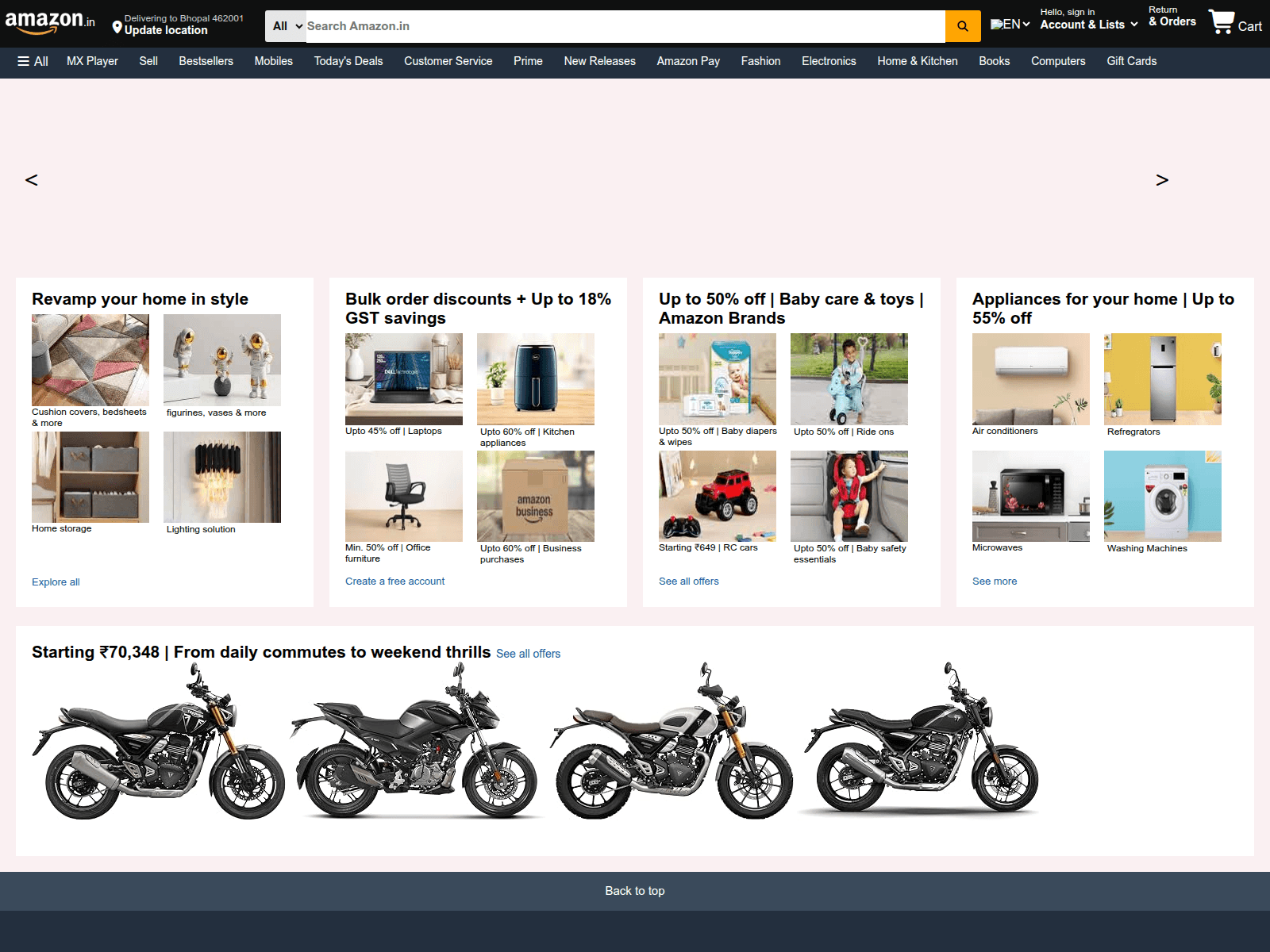
Task: Open Mobiles in navigation bar
Action: point(273,61)
